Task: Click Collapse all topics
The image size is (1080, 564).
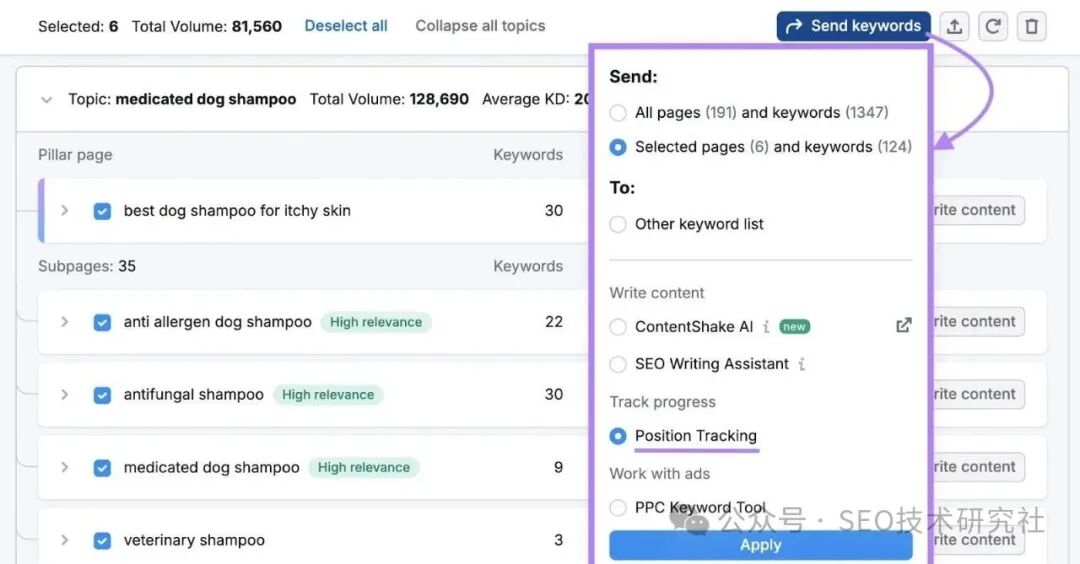Action: pyautogui.click(x=480, y=26)
